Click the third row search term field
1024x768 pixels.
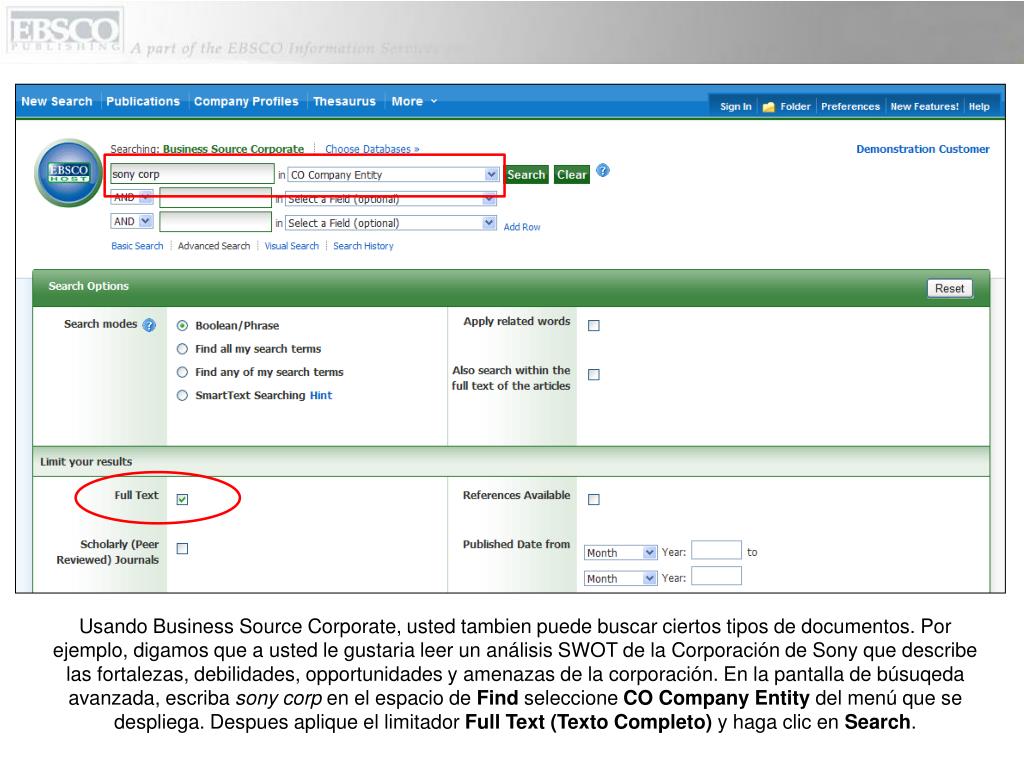tap(216, 222)
